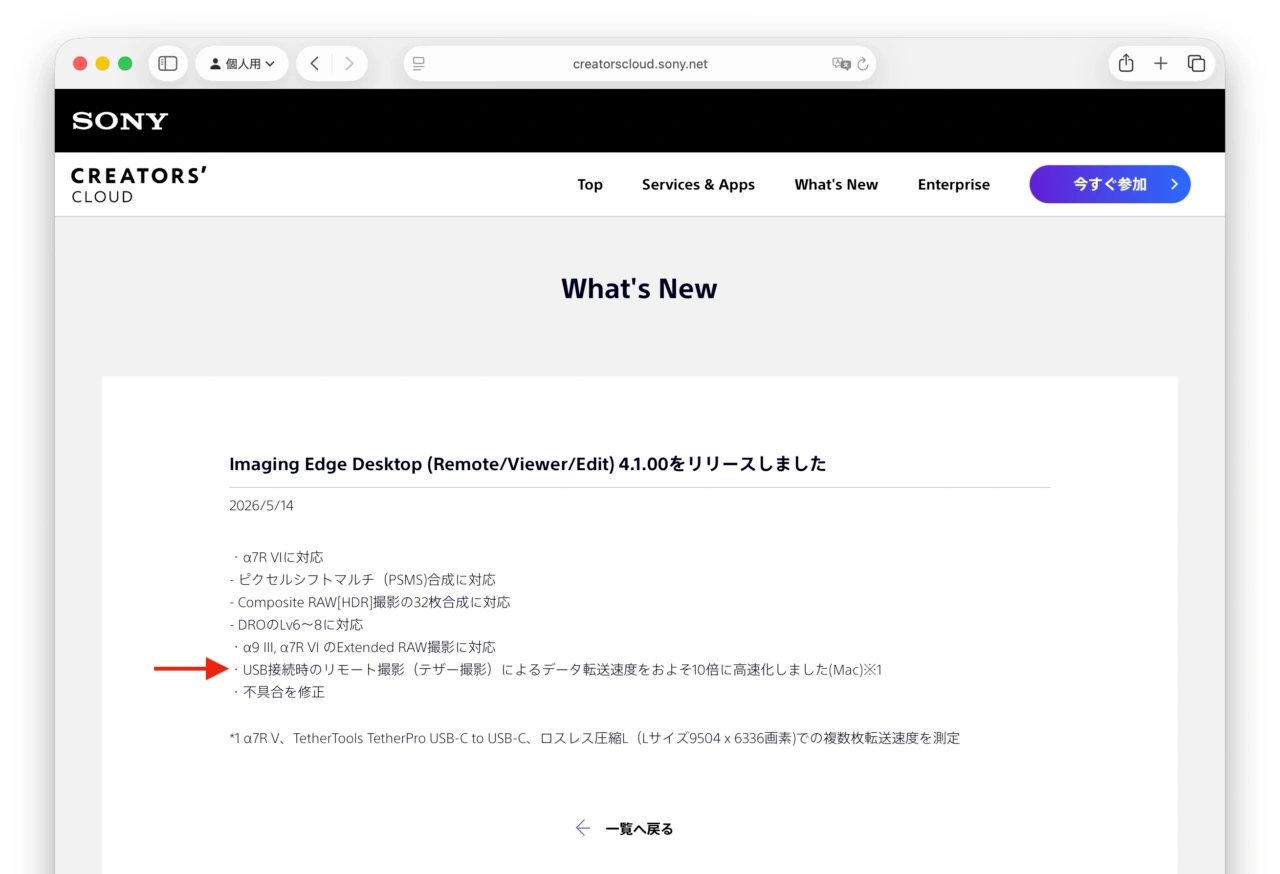Open the Enterprise menu item

[954, 184]
